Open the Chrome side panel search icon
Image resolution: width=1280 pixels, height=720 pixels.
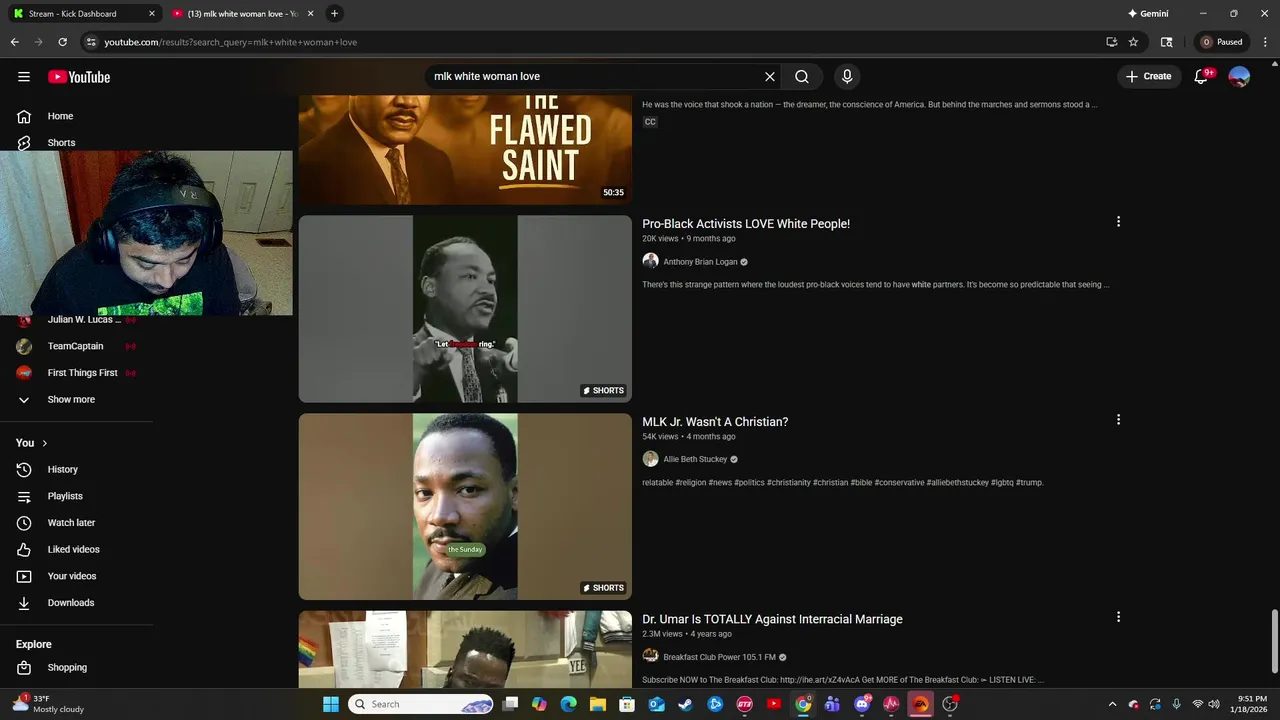pyautogui.click(x=1166, y=42)
